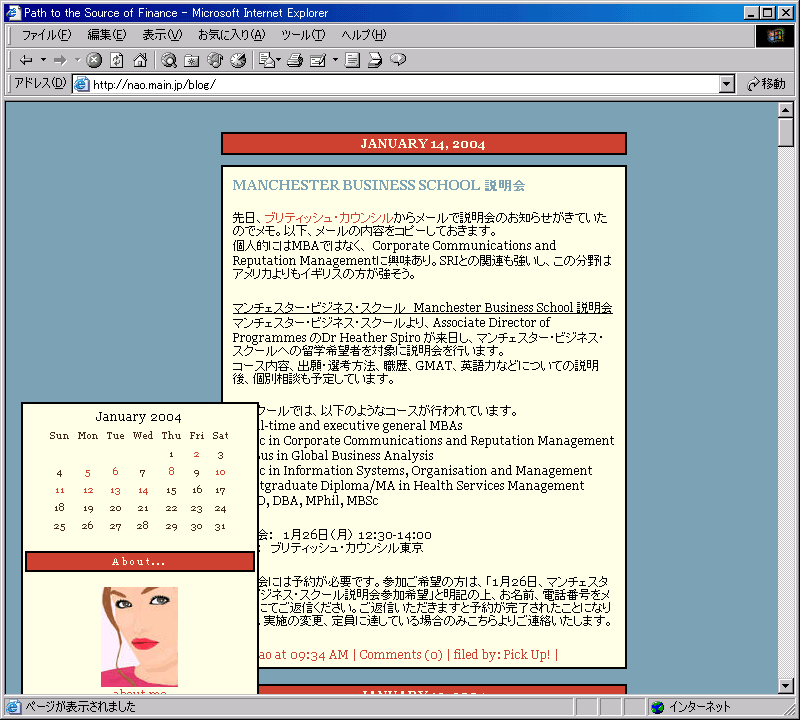Click calendar date 31
This screenshot has height=720, width=800.
pos(220,527)
